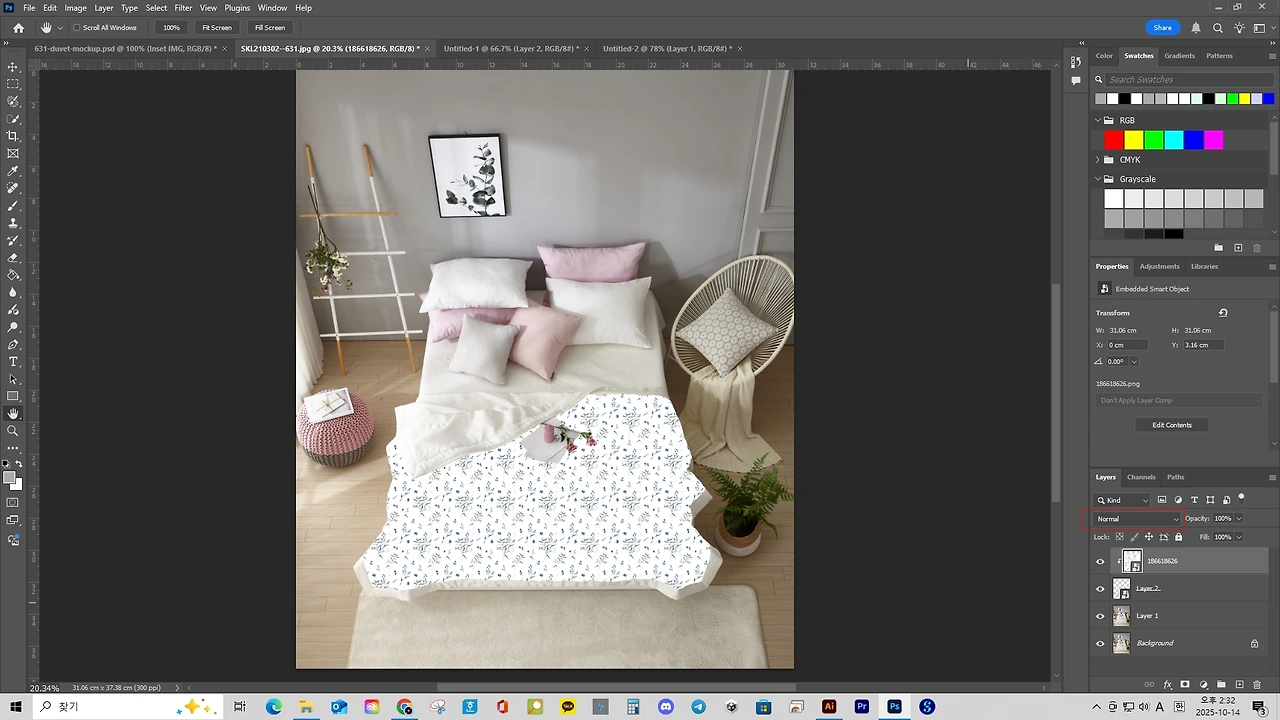Pick the red swatch under RGB
Image resolution: width=1280 pixels, height=720 pixels.
[1113, 140]
